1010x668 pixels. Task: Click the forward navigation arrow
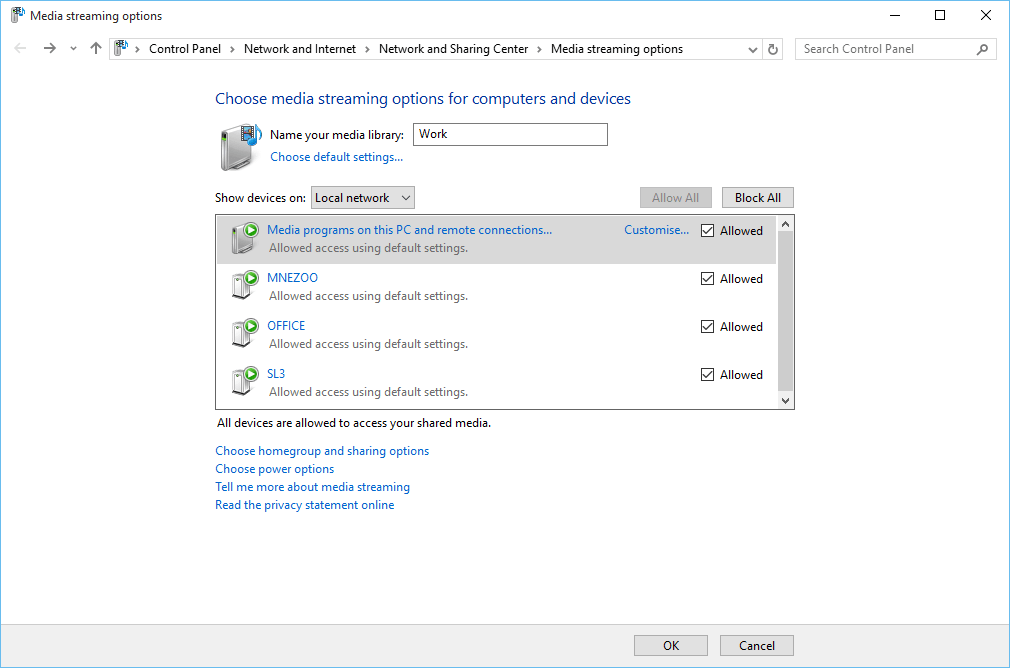50,48
